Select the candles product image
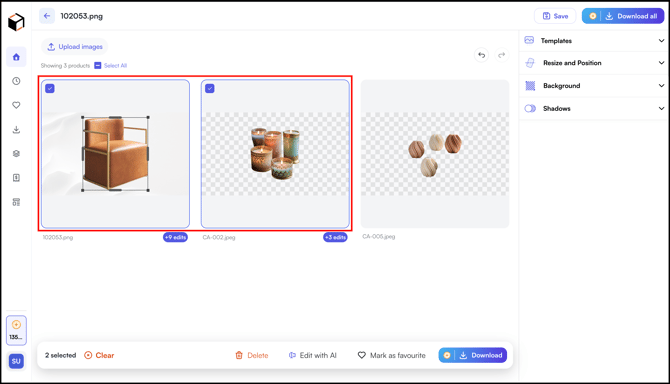 [275, 154]
